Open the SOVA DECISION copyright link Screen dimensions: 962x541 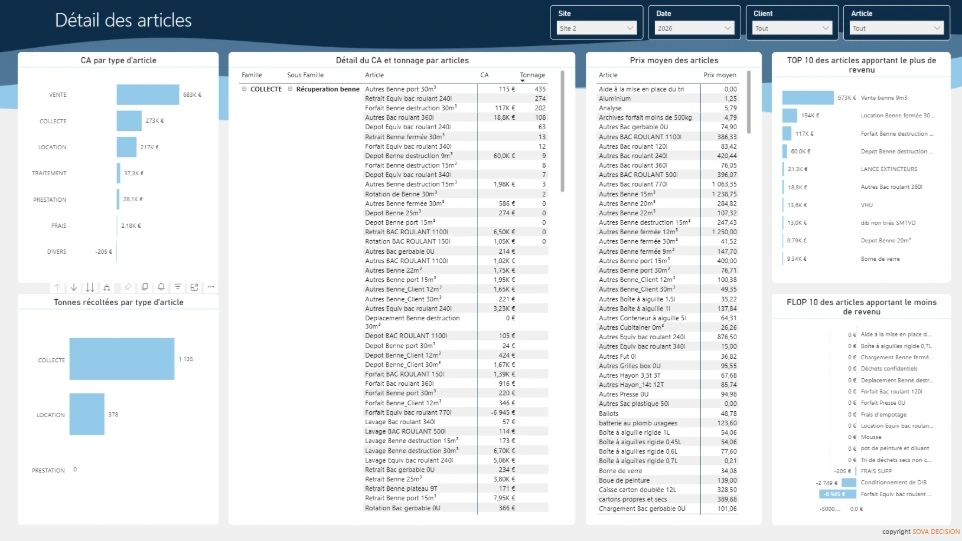click(936, 532)
